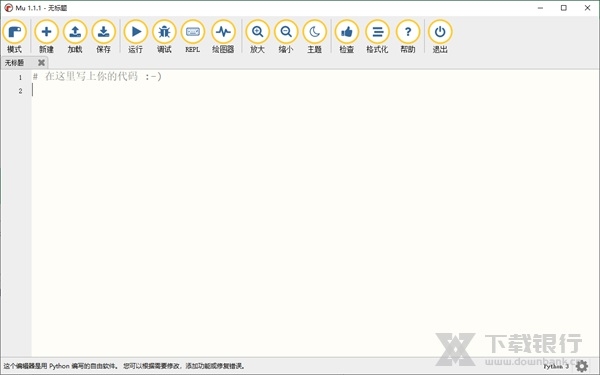Click the Mu app icon in title bar
The image size is (600, 375).
click(8, 8)
